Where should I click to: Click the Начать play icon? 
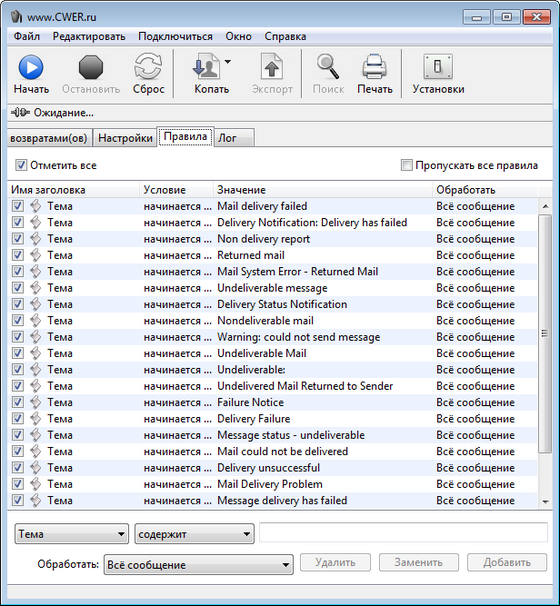point(31,67)
